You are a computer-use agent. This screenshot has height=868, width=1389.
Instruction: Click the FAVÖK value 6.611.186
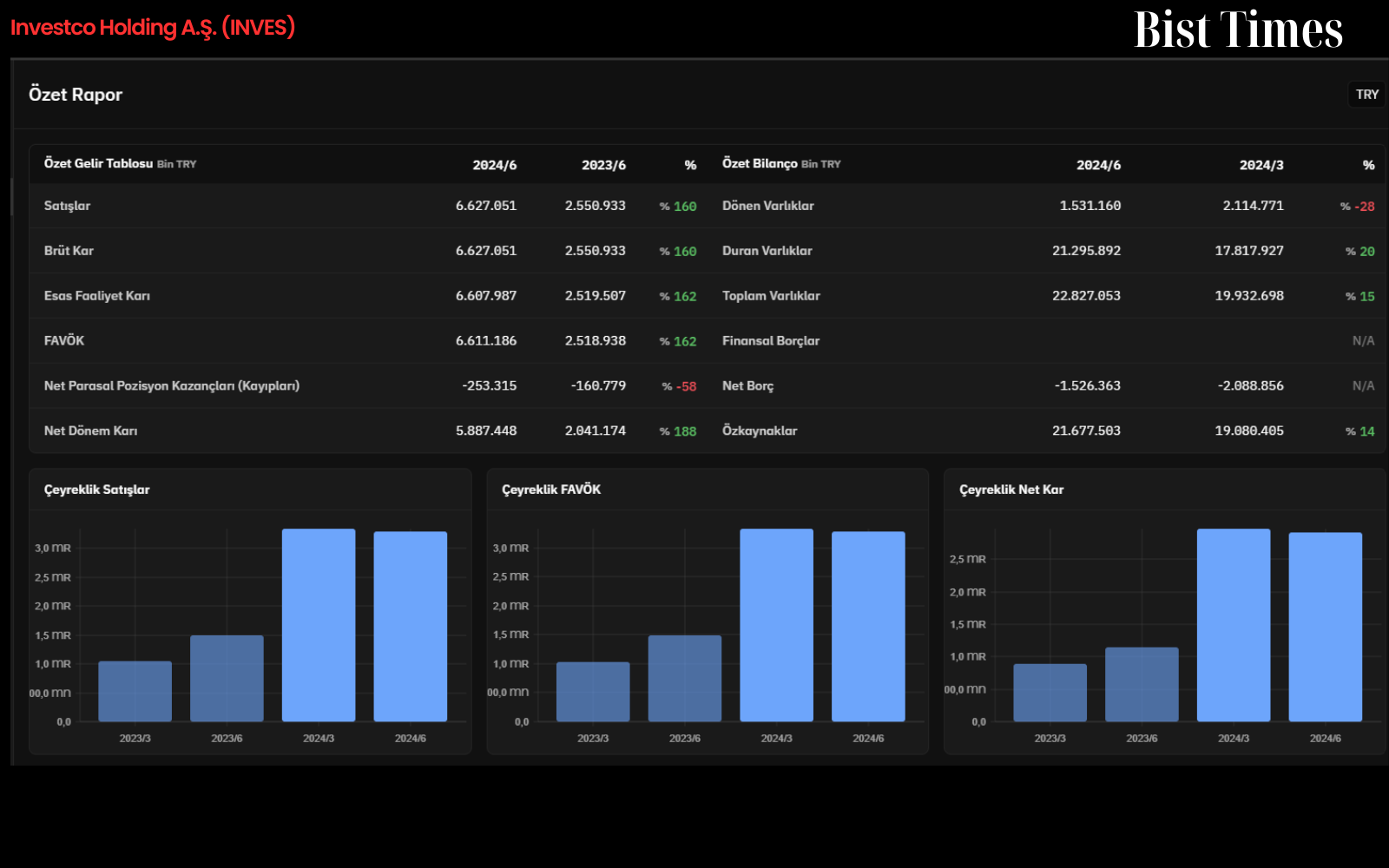pyautogui.click(x=486, y=340)
